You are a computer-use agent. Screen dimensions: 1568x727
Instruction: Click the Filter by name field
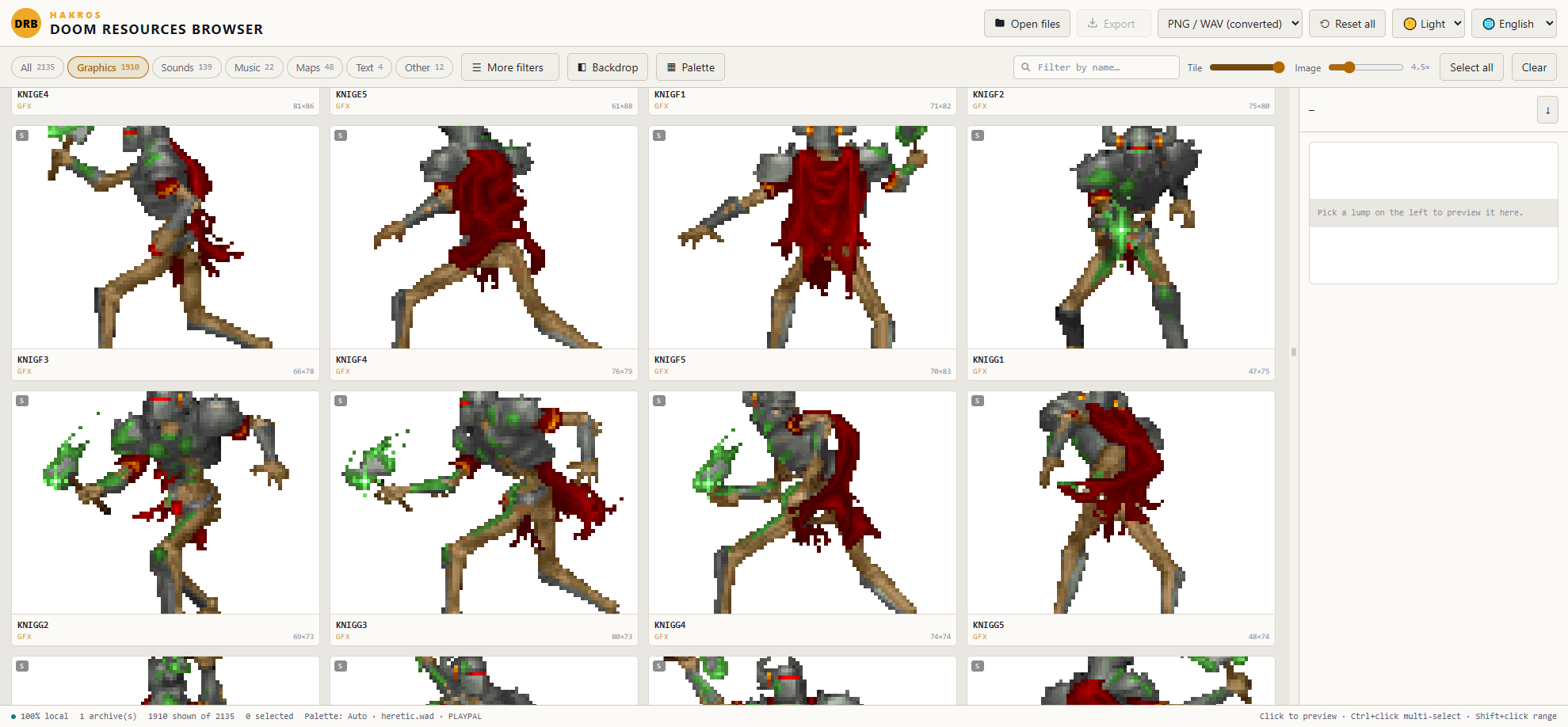click(1096, 67)
